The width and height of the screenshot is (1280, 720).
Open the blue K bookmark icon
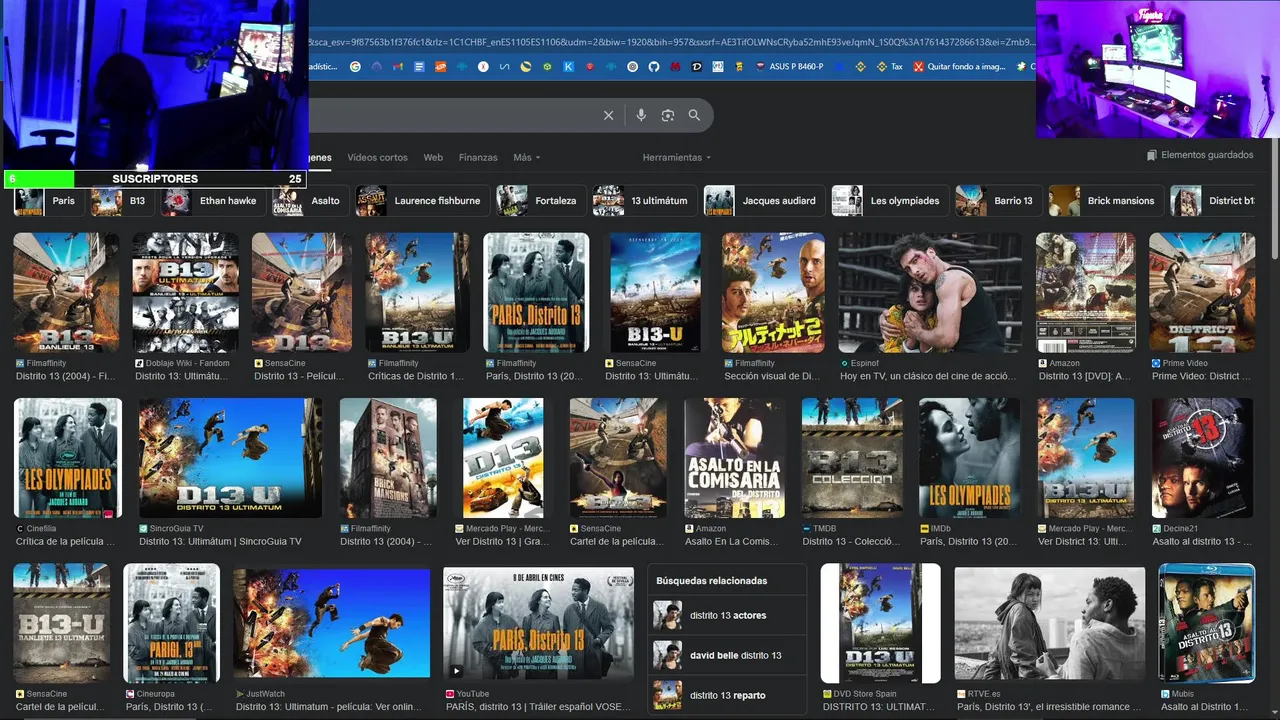pyautogui.click(x=568, y=67)
